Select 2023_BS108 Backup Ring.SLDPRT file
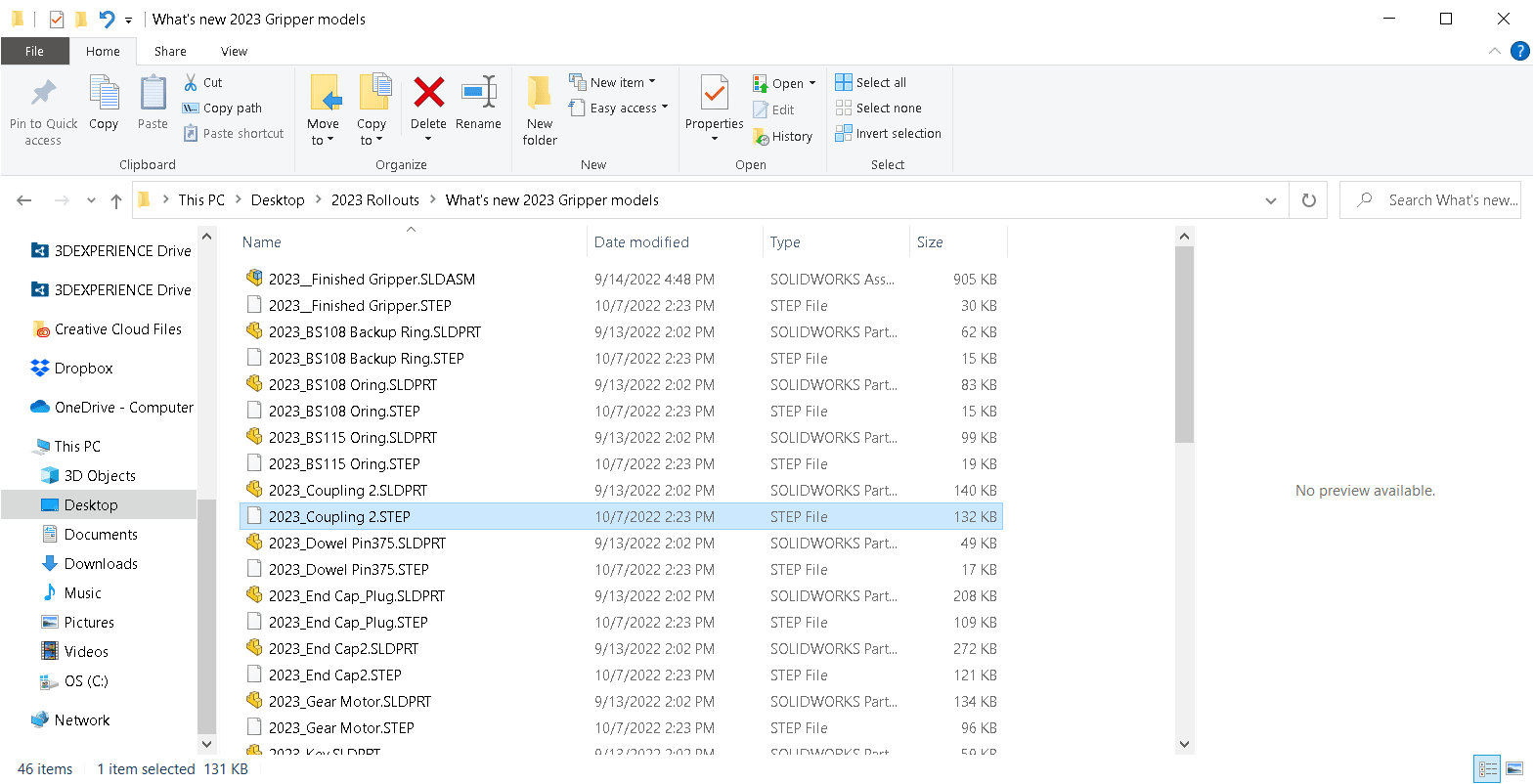 click(621, 332)
